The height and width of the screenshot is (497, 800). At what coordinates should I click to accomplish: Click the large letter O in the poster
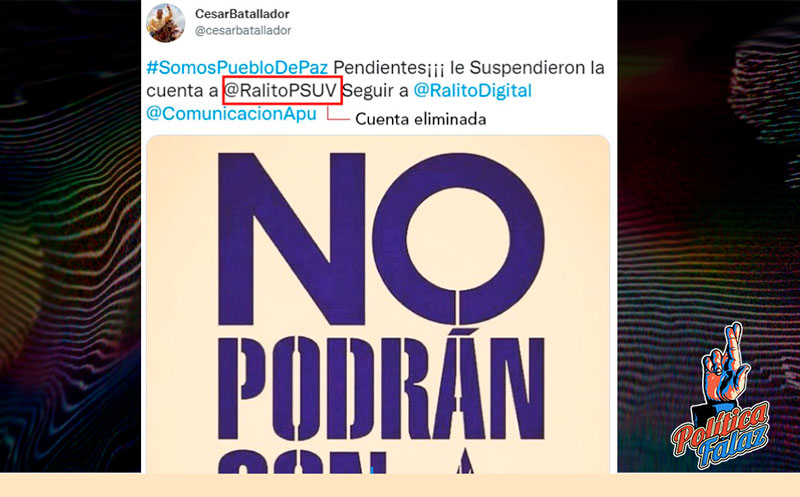(x=458, y=239)
